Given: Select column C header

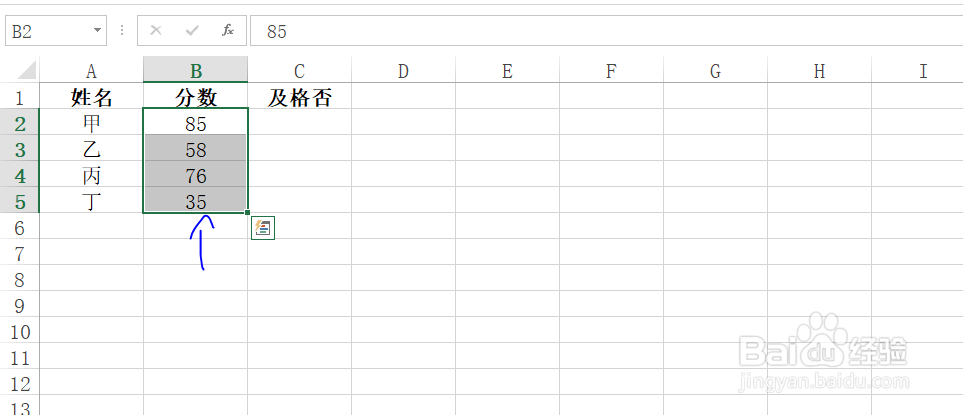Looking at the screenshot, I should pyautogui.click(x=300, y=70).
